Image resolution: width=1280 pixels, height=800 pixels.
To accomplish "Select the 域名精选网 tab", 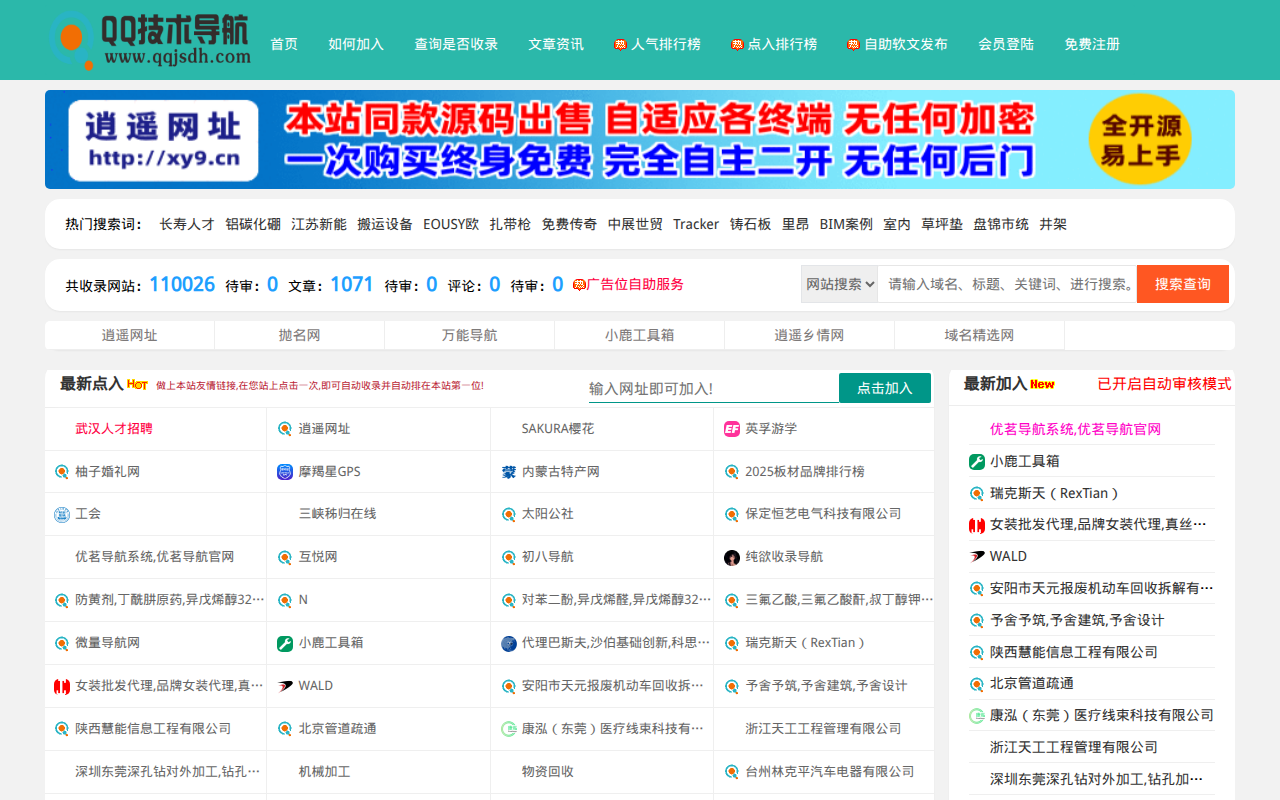I will [x=979, y=335].
